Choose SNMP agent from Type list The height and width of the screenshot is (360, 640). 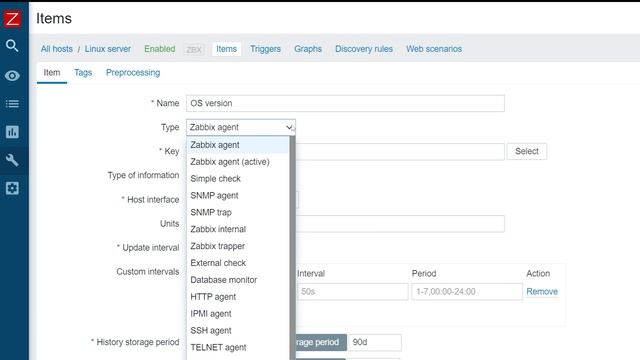[x=238, y=196]
